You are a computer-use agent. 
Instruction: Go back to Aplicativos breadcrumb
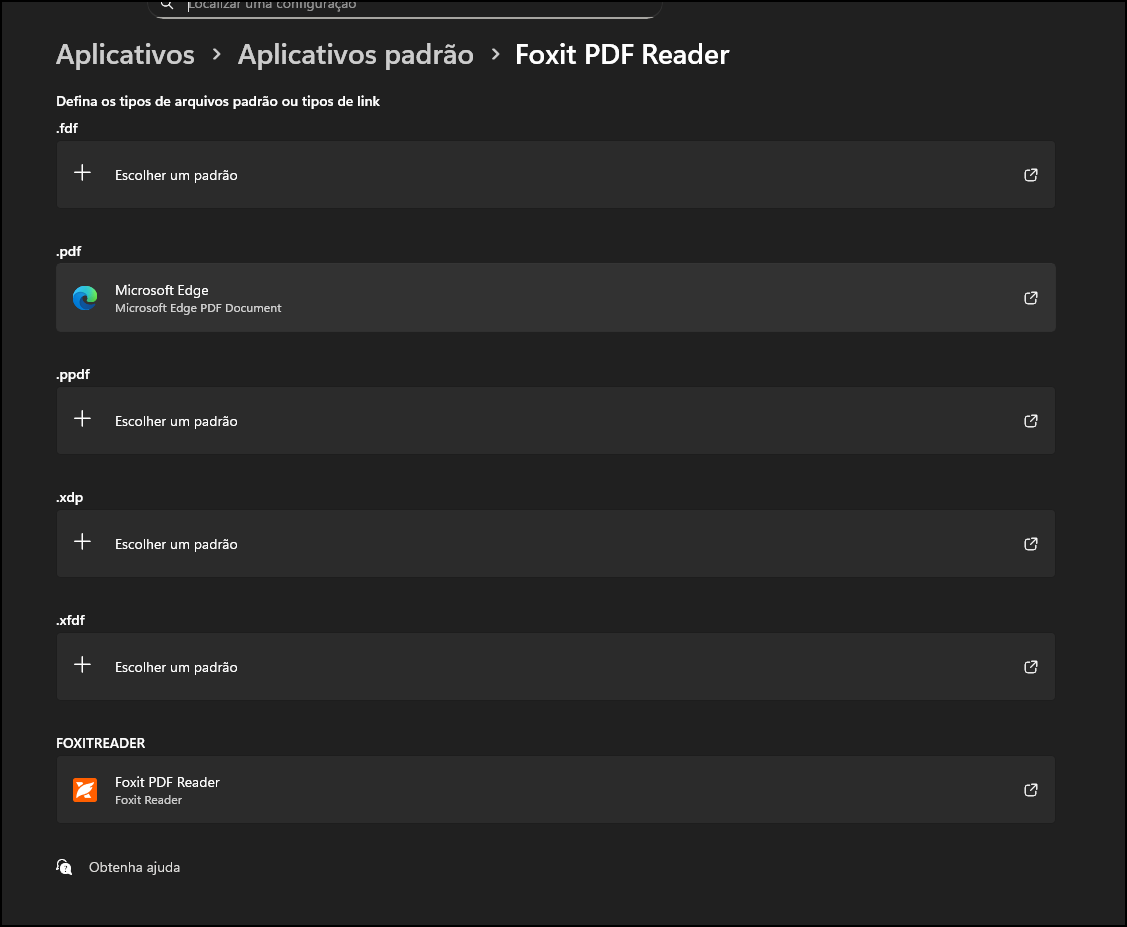(125, 54)
